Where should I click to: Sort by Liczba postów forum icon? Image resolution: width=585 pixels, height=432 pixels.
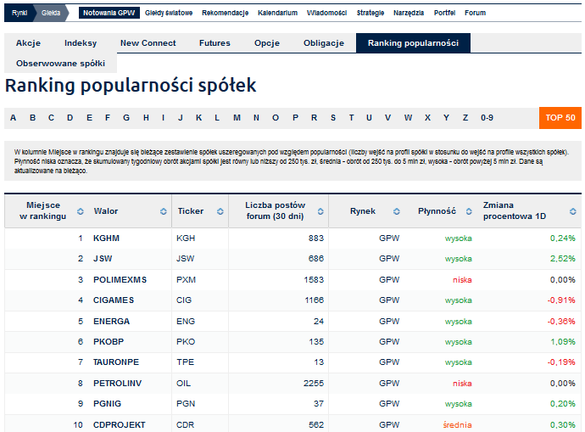pos(320,212)
